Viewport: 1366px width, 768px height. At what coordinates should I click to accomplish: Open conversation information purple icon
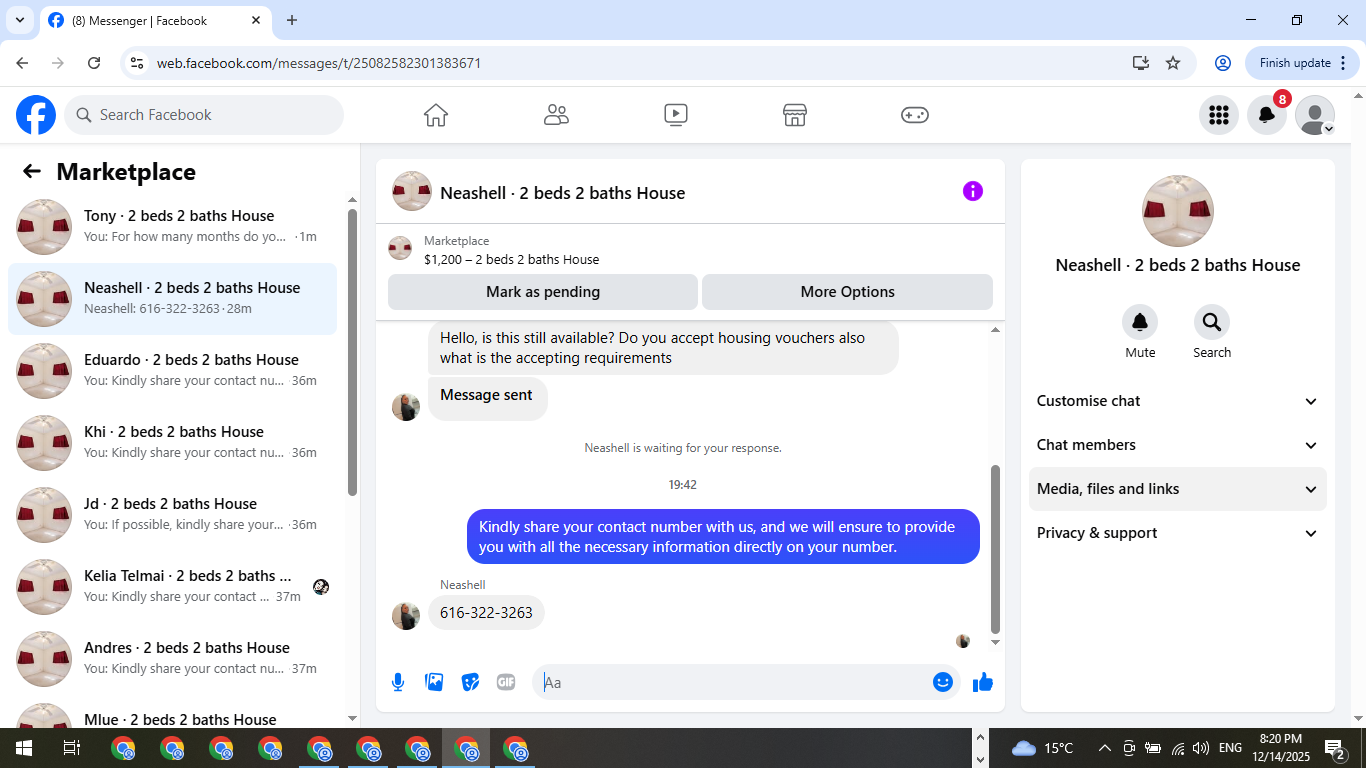click(x=973, y=191)
